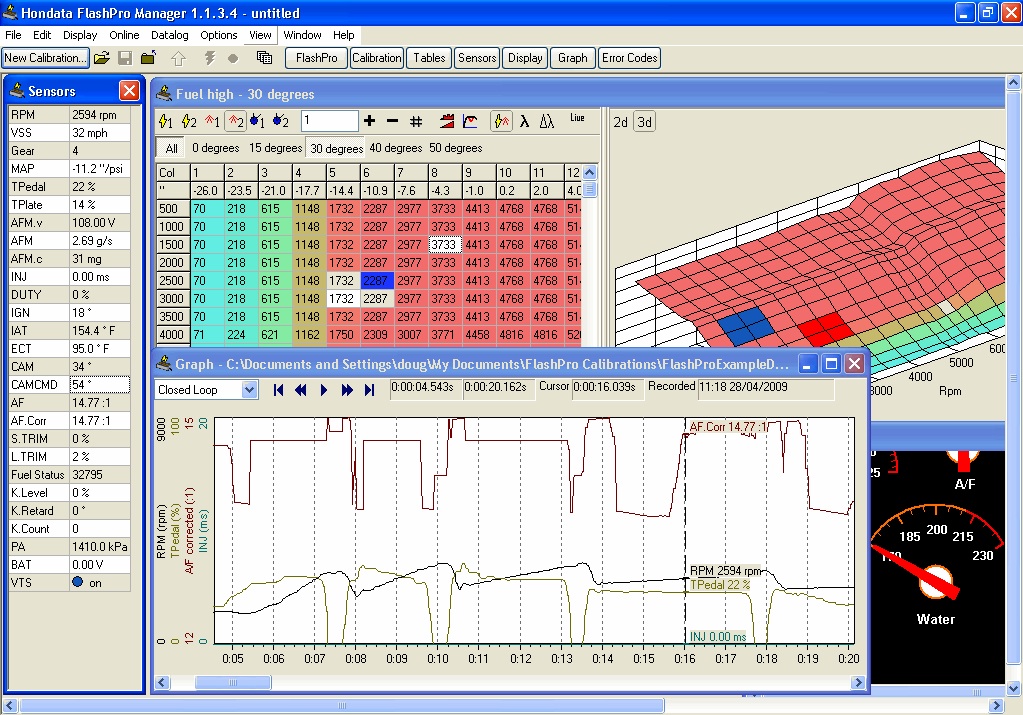Click graph horizontal scrollbar right arrow
Image resolution: width=1023 pixels, height=715 pixels.
(859, 682)
